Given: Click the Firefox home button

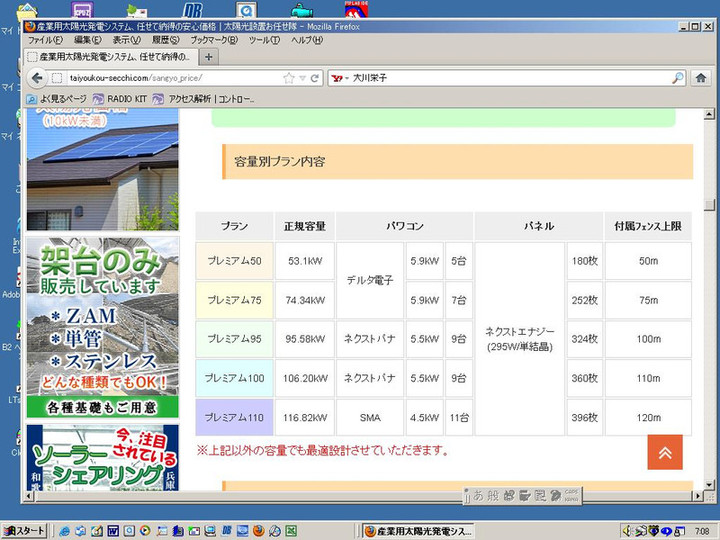Looking at the screenshot, I should (701, 78).
